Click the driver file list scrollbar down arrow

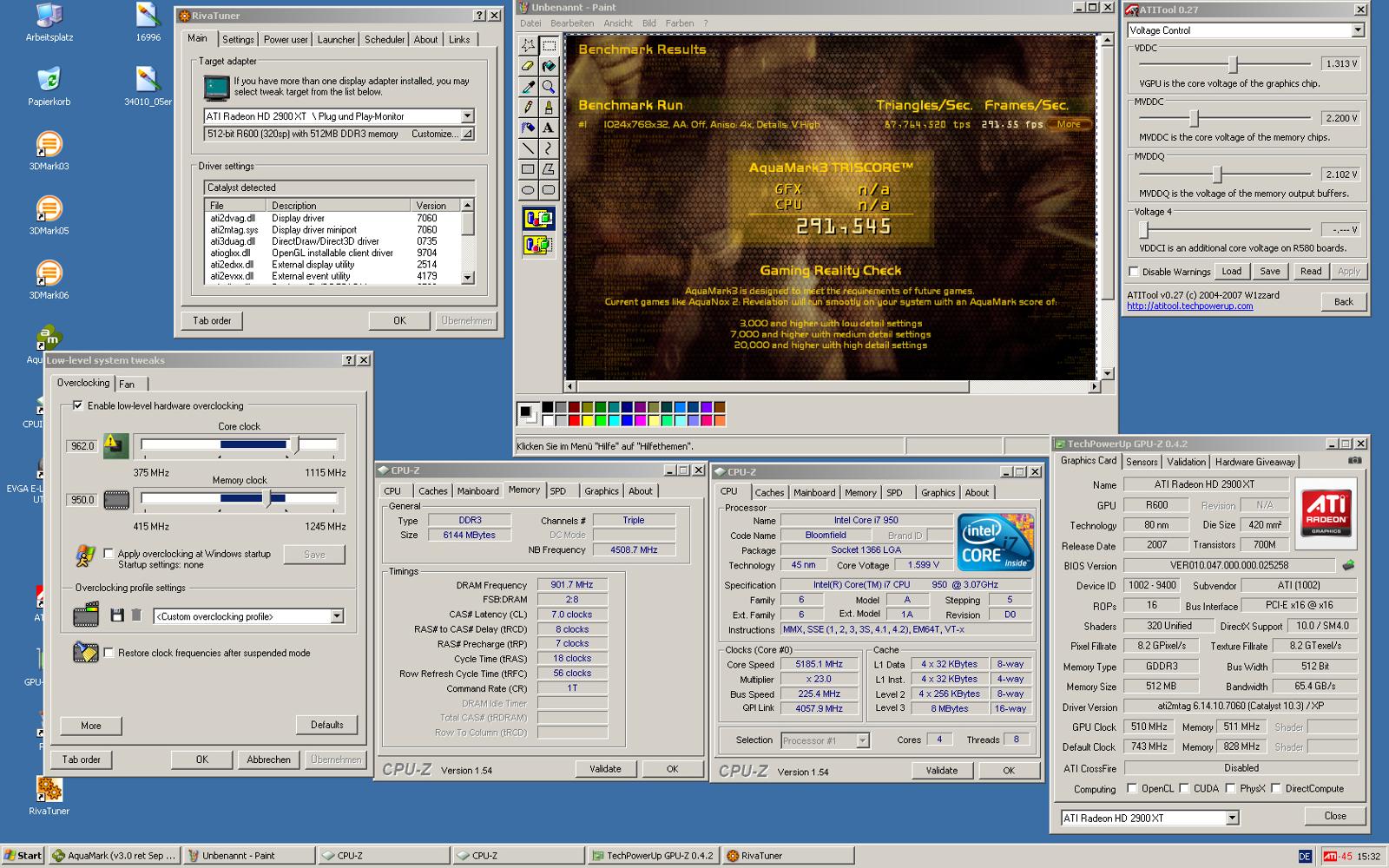(468, 277)
